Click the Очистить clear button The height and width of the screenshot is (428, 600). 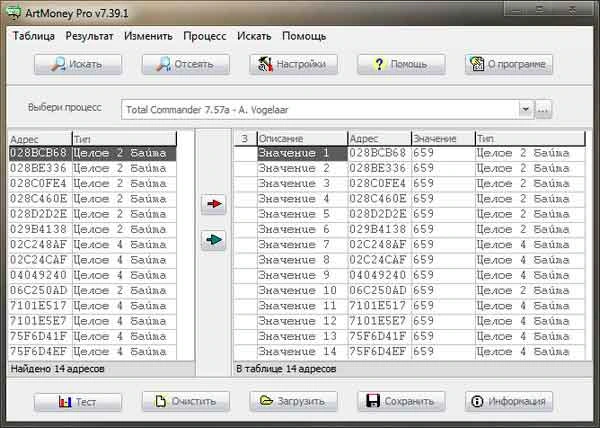click(186, 402)
